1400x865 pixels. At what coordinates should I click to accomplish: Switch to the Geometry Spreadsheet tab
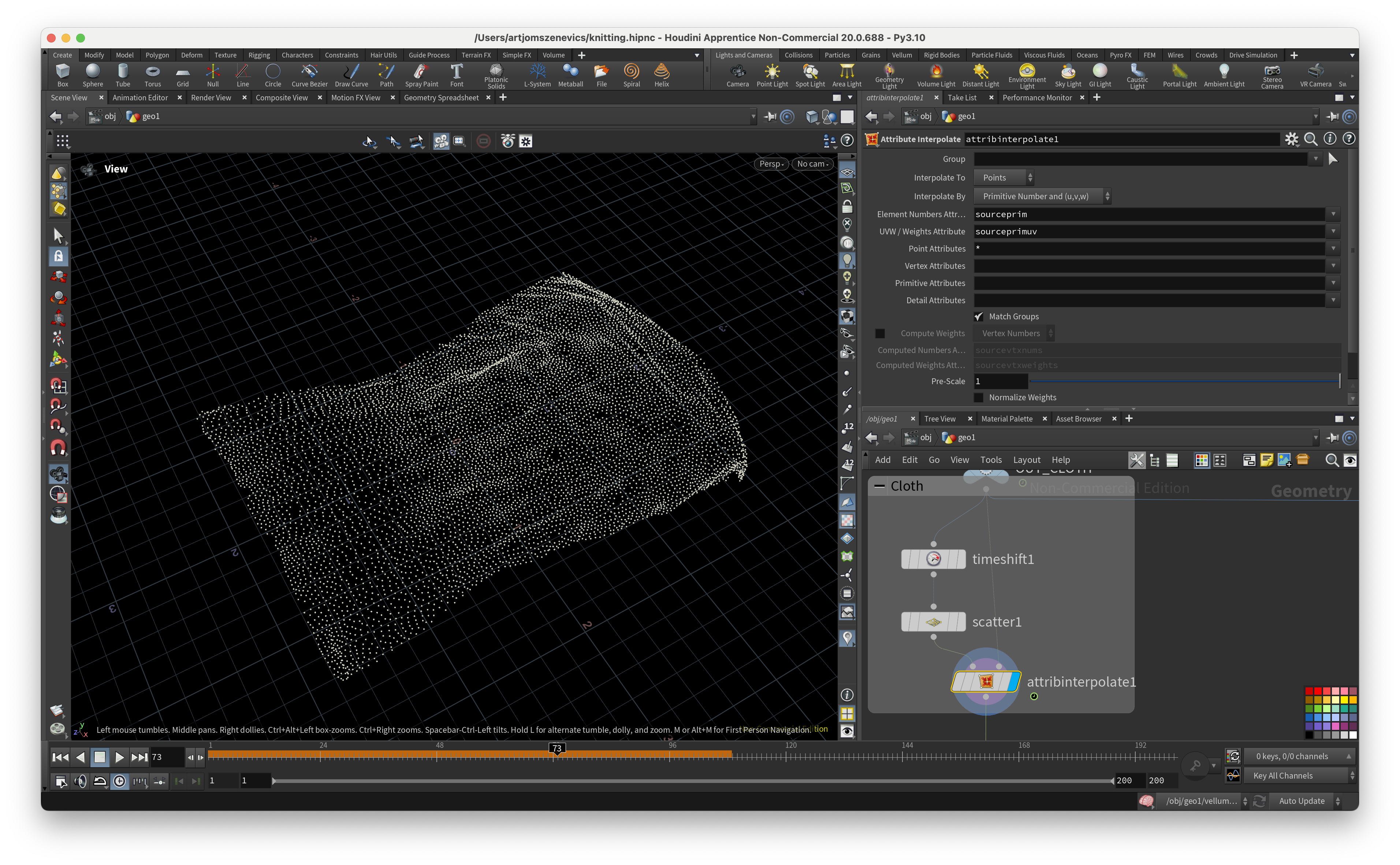441,98
